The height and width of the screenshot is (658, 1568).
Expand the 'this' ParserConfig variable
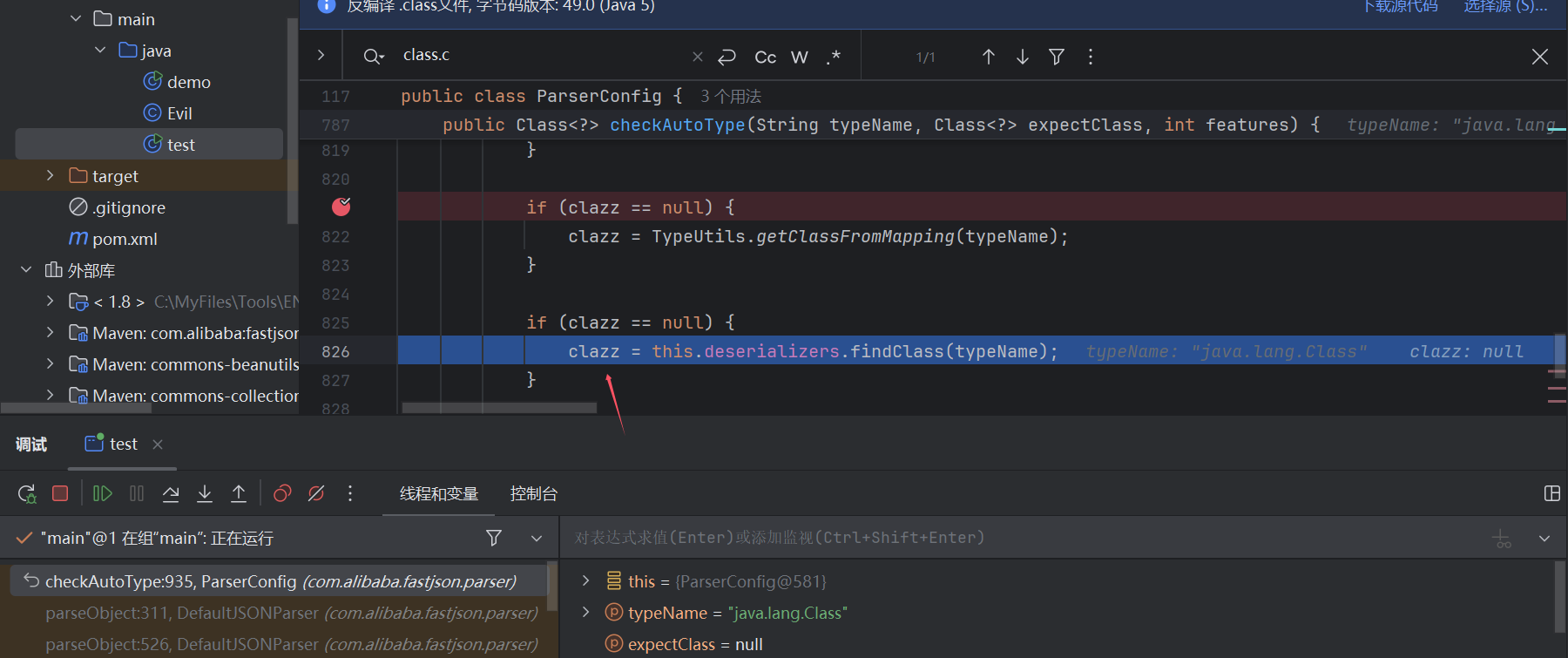click(x=586, y=580)
